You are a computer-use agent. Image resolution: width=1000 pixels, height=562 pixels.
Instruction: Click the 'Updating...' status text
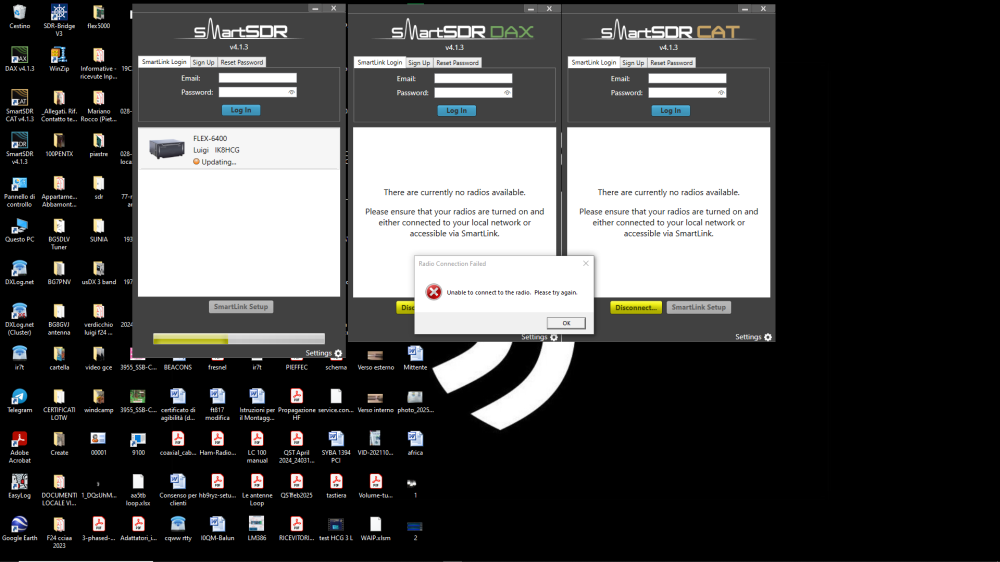click(219, 162)
